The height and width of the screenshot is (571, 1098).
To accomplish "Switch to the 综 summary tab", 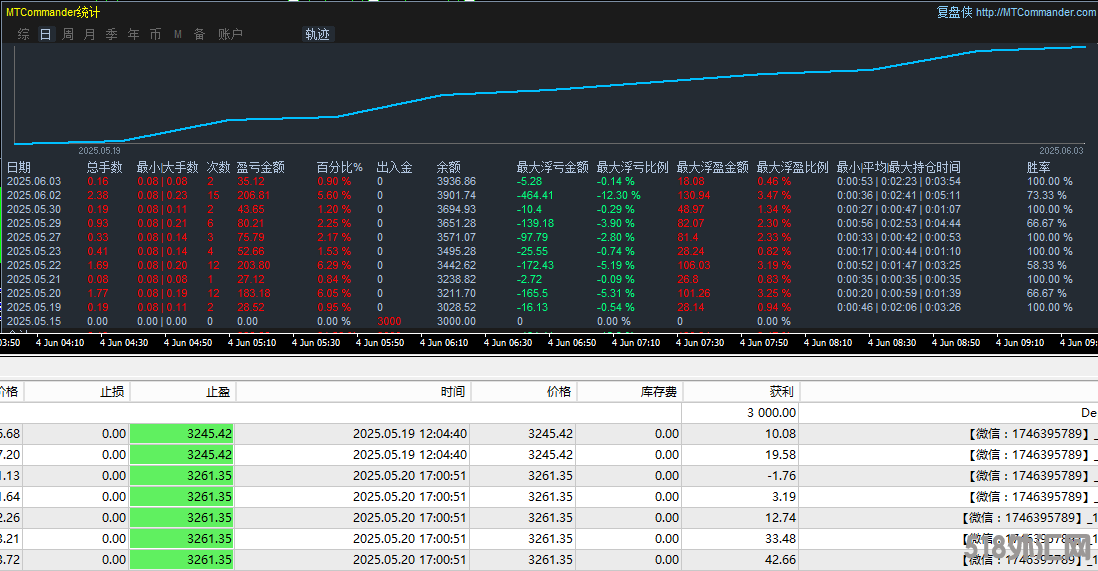I will click(24, 34).
